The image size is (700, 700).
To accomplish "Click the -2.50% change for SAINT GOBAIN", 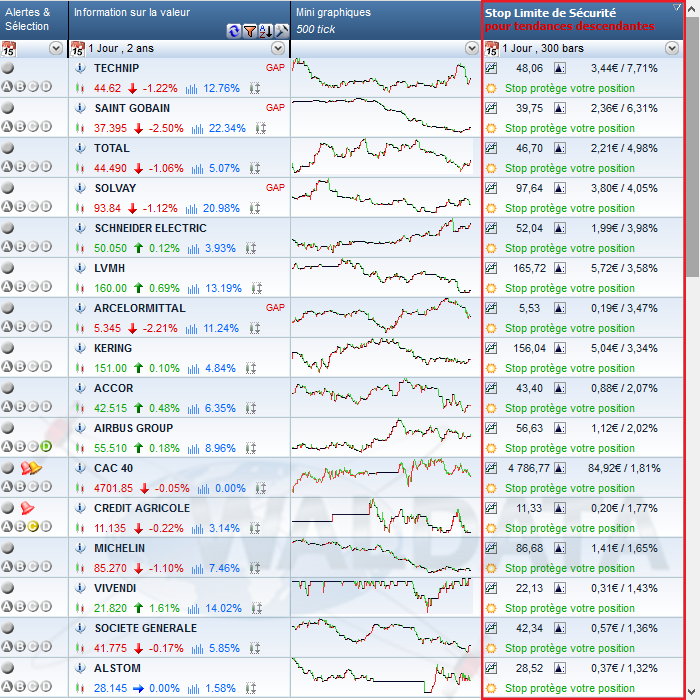I will coord(166,129).
